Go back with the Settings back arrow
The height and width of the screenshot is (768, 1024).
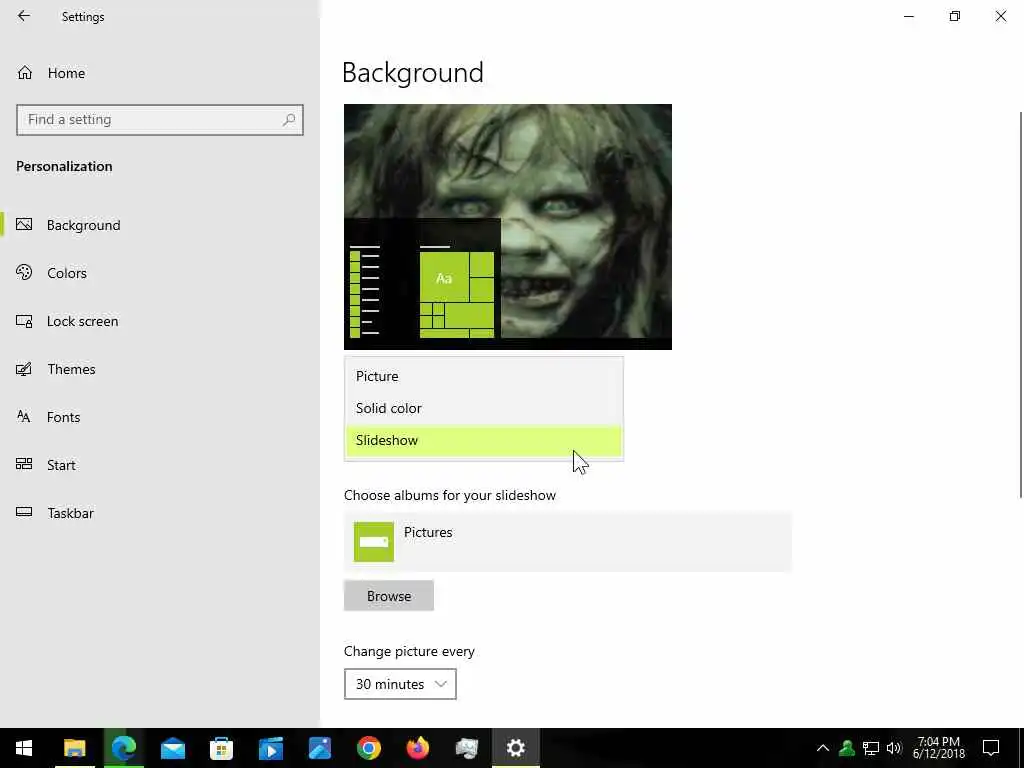(x=24, y=16)
